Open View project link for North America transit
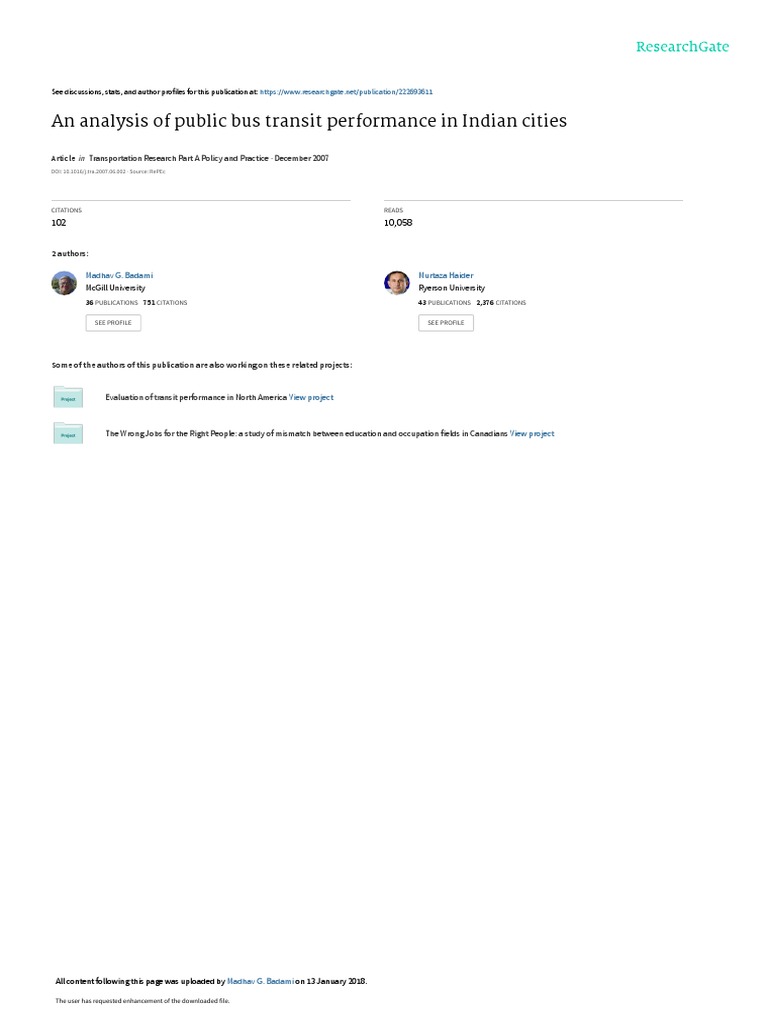Viewport: 768px width, 1024px height. tap(311, 397)
